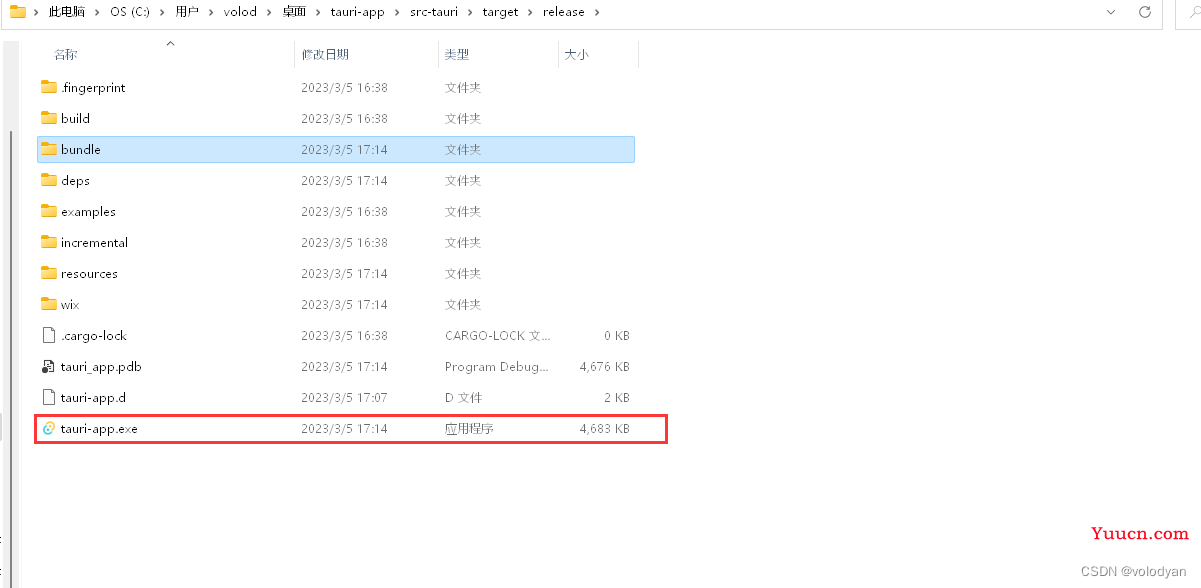Click the search box magnifier
This screenshot has height=588, width=1201.
(x=1195, y=12)
